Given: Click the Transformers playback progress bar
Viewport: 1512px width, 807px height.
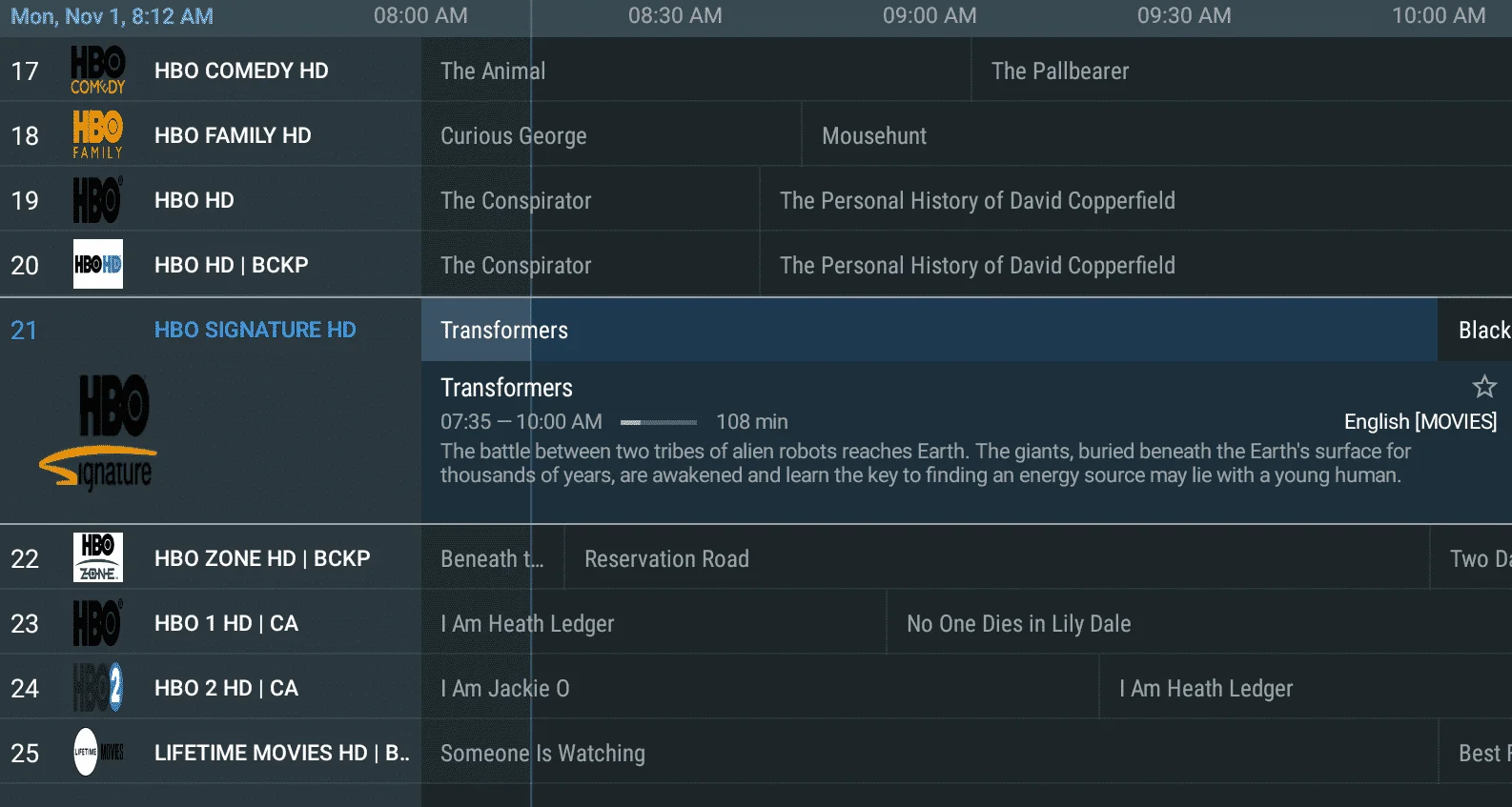Looking at the screenshot, I should point(659,422).
